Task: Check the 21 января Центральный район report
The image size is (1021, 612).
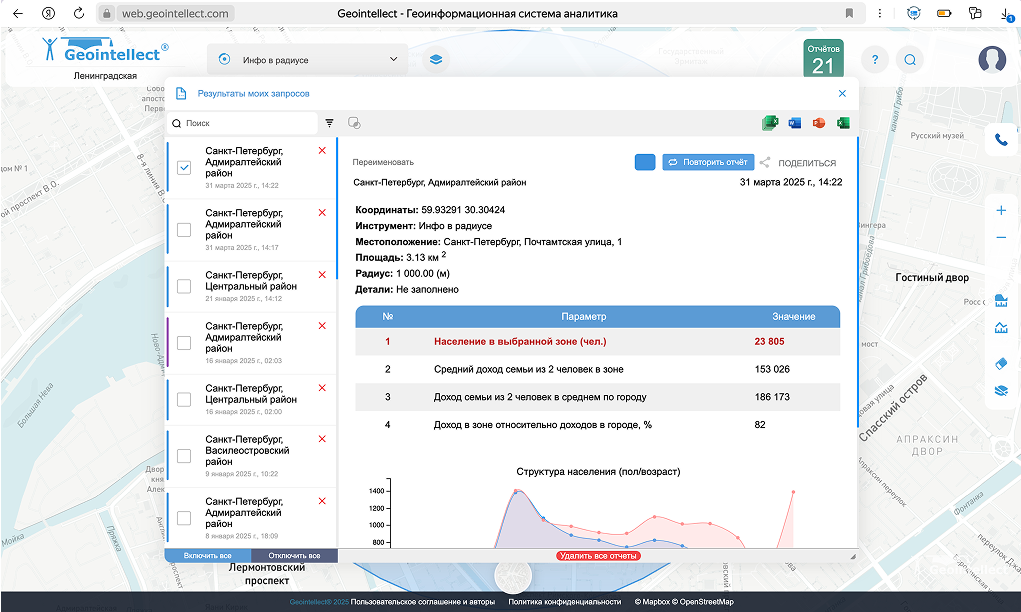Action: 184,286
